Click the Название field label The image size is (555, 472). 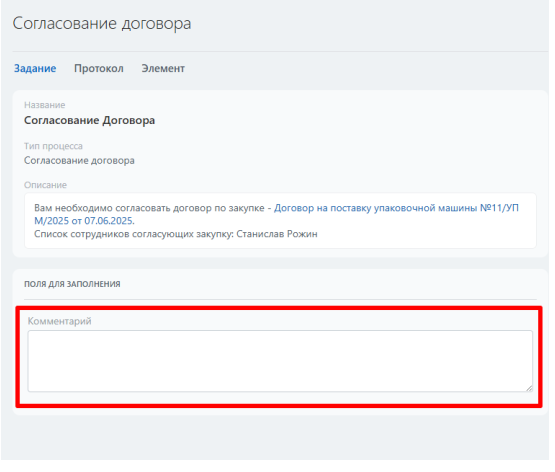pos(45,105)
